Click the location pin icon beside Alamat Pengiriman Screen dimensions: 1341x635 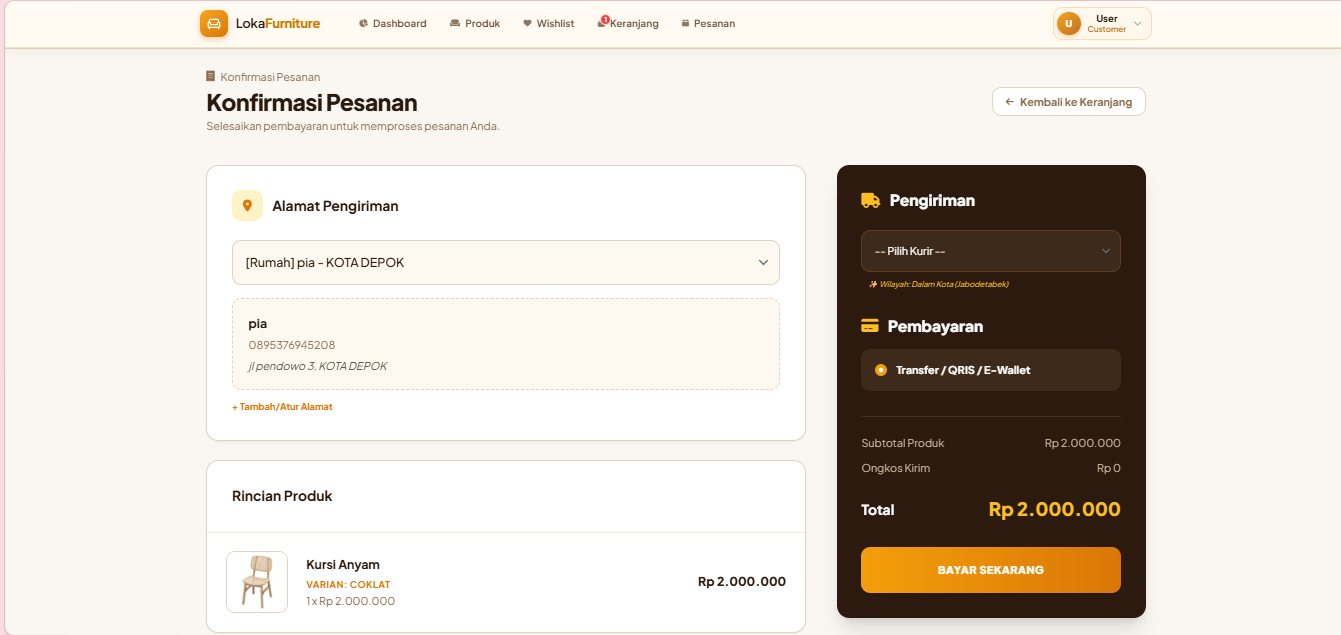pos(247,205)
